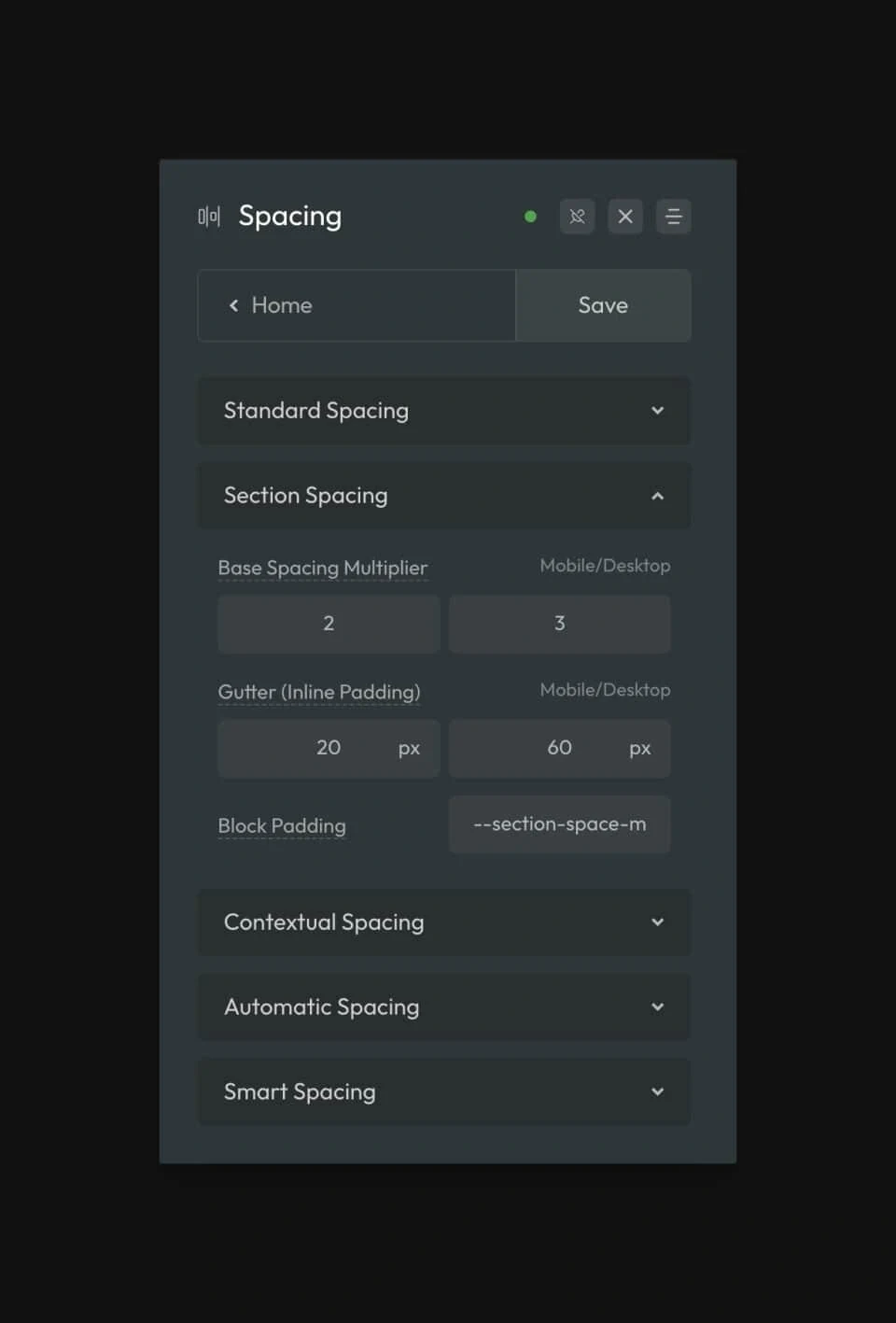
Task: Select the mobile multiplier field showing 2
Action: click(328, 624)
